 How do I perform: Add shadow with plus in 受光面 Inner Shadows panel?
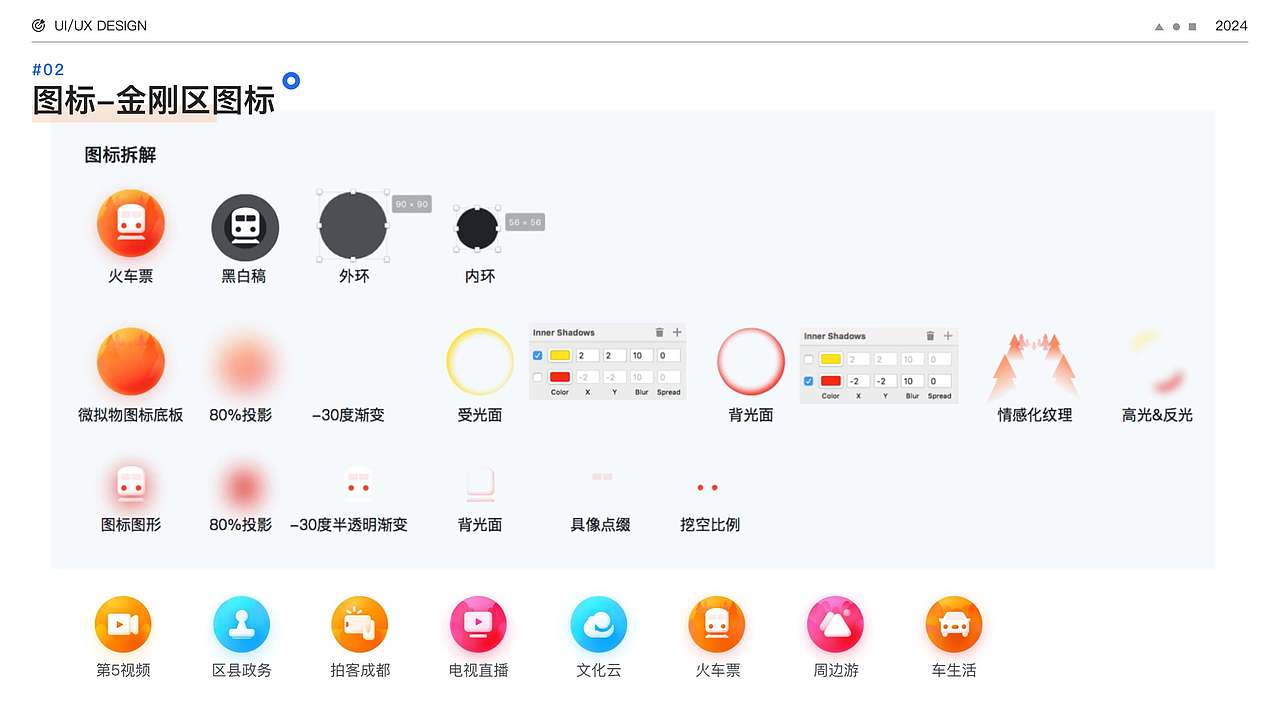point(677,332)
